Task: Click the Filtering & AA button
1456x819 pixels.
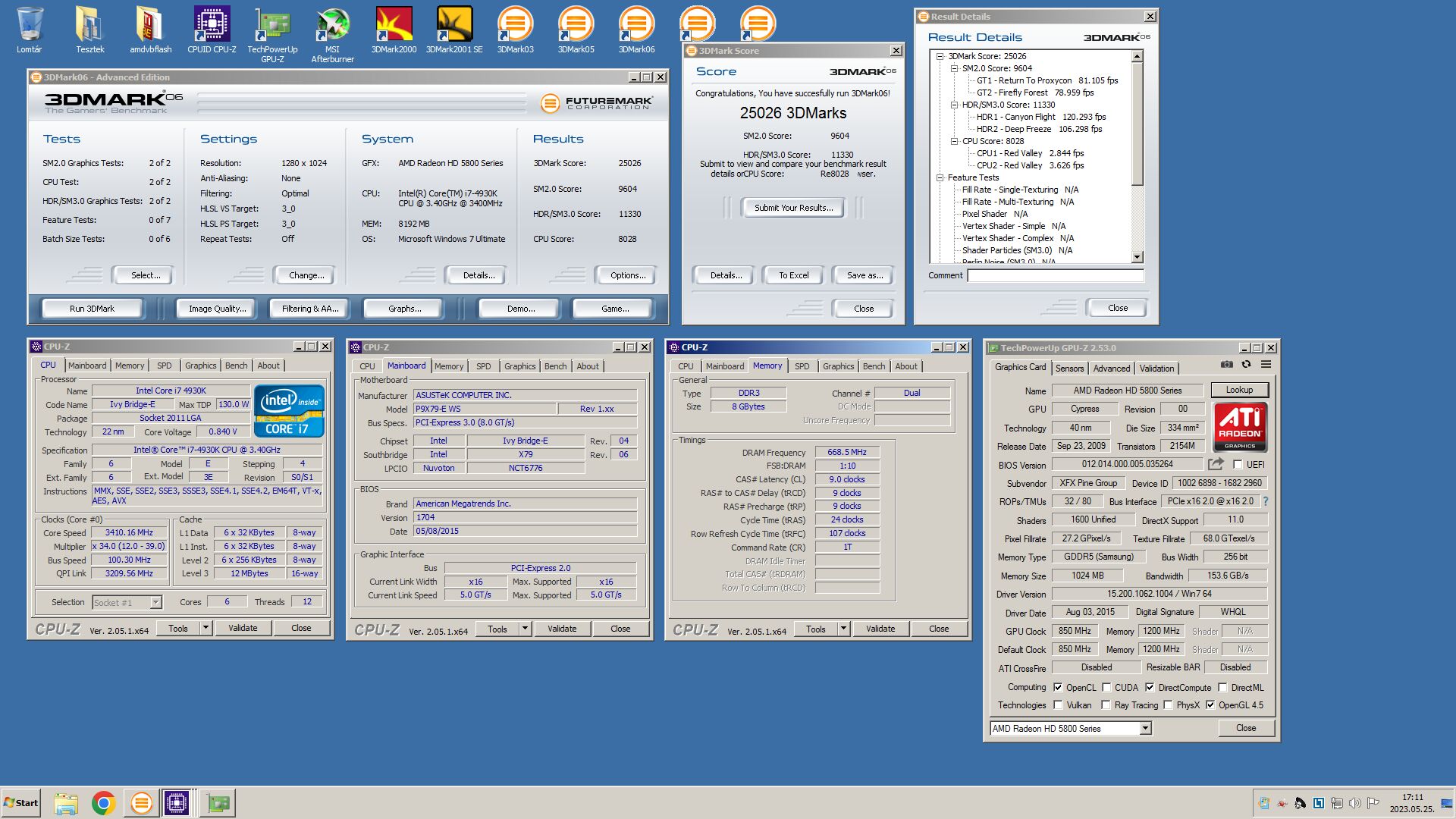Action: tap(309, 309)
